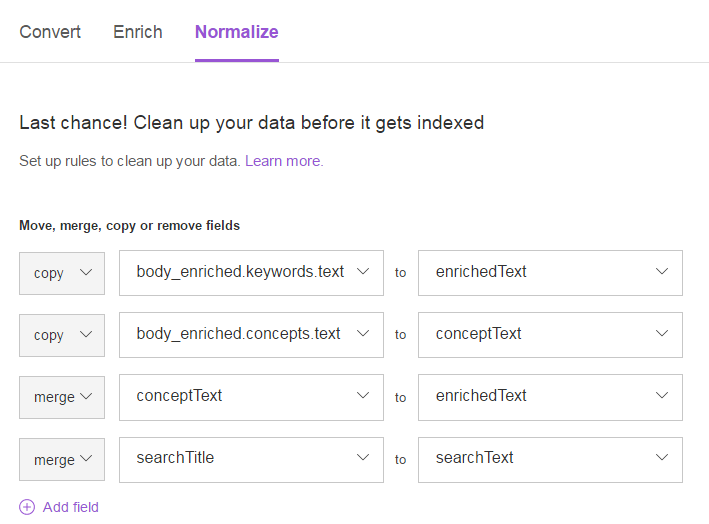This screenshot has width=709, height=524.
Task: Expand the conceptText source field dropdown
Action: [251, 396]
